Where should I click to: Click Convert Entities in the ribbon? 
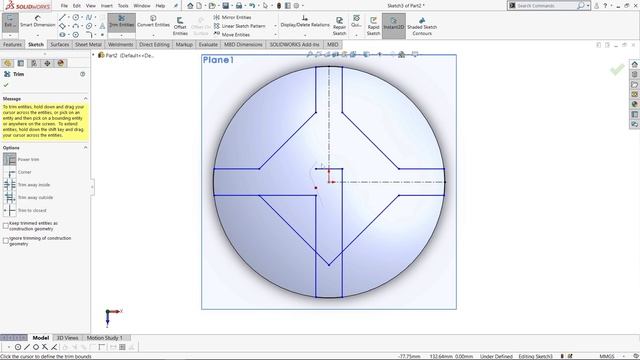(153, 21)
